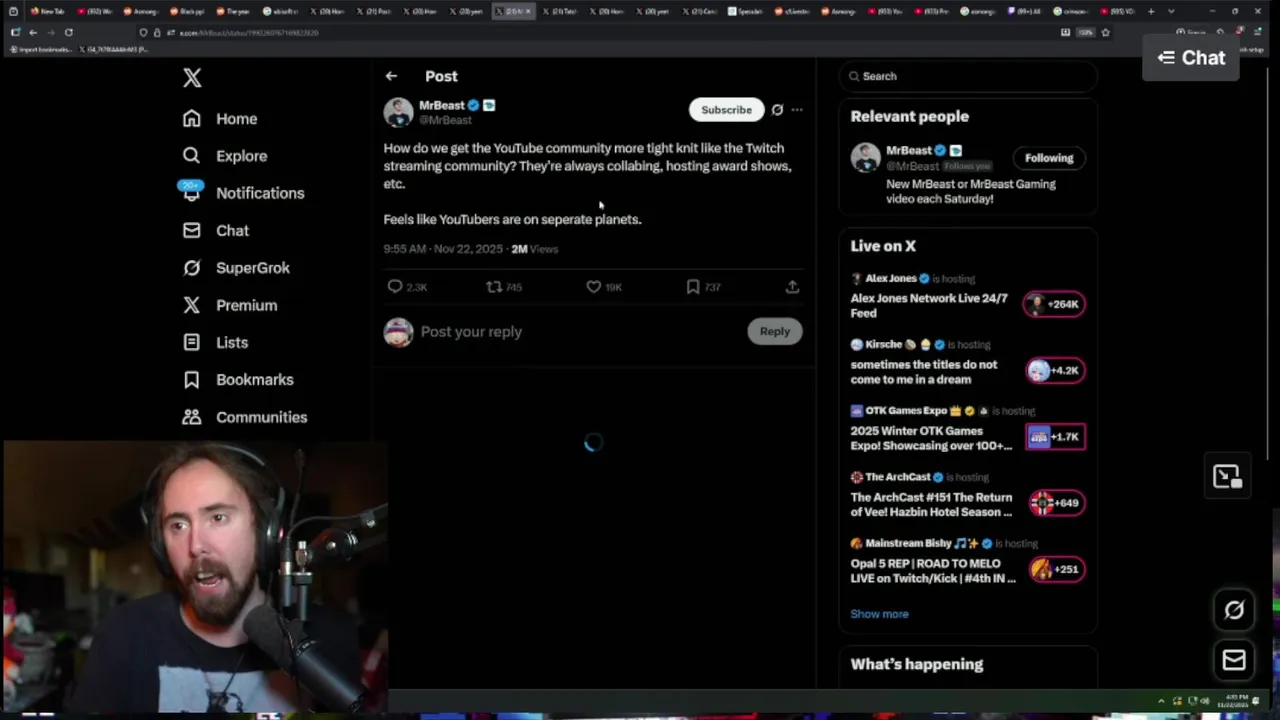Click the post timestamp Nov 22, 2025
1280x720 pixels.
443,249
